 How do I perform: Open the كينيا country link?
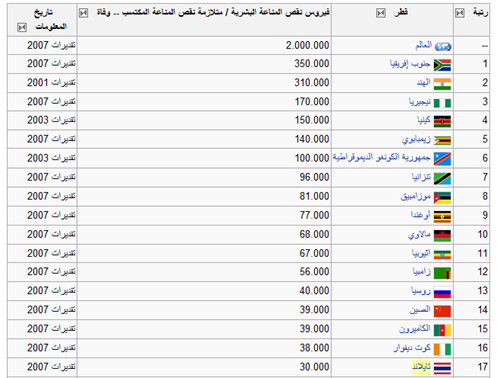tap(424, 120)
